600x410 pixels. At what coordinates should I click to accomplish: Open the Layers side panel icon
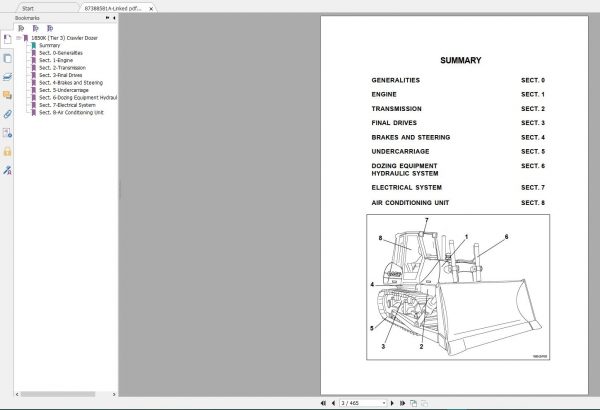[7, 77]
